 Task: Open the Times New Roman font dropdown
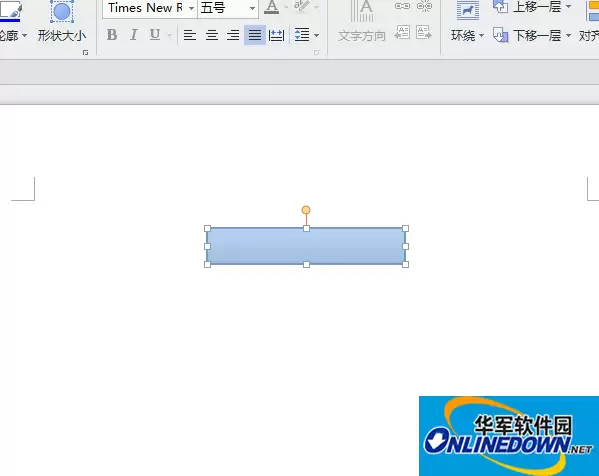tap(191, 8)
